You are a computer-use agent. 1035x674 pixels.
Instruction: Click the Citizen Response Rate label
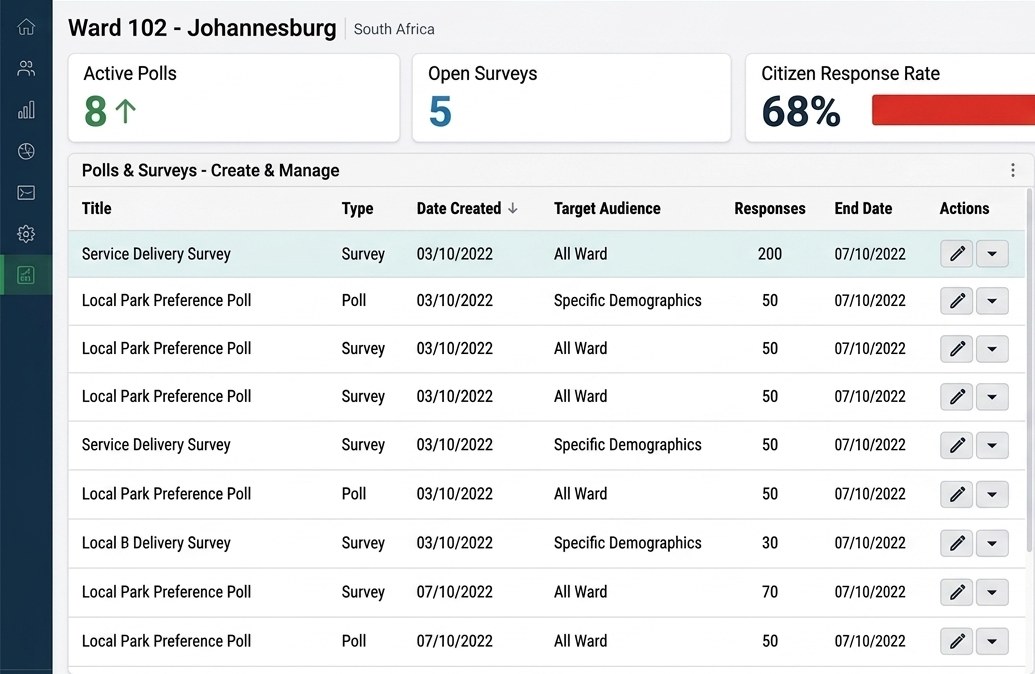point(850,73)
